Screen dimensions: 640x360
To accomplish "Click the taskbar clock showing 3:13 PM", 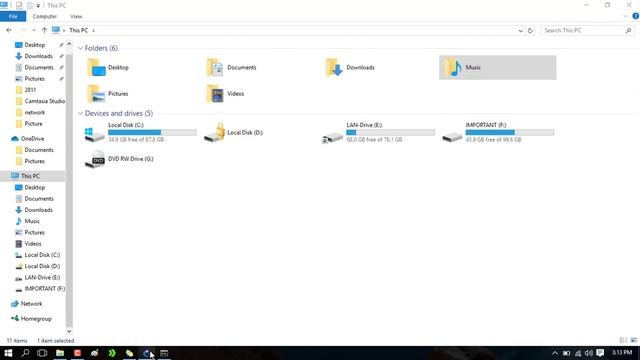I will point(622,353).
